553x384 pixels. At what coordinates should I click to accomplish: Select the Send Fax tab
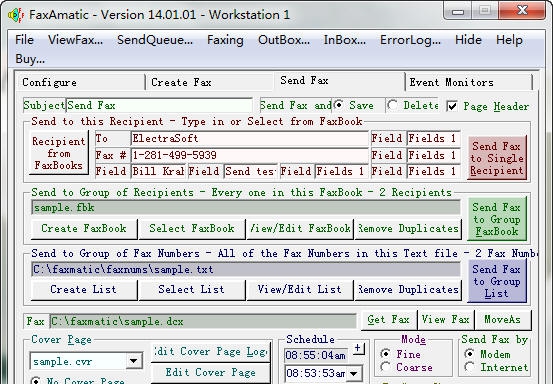tap(339, 81)
